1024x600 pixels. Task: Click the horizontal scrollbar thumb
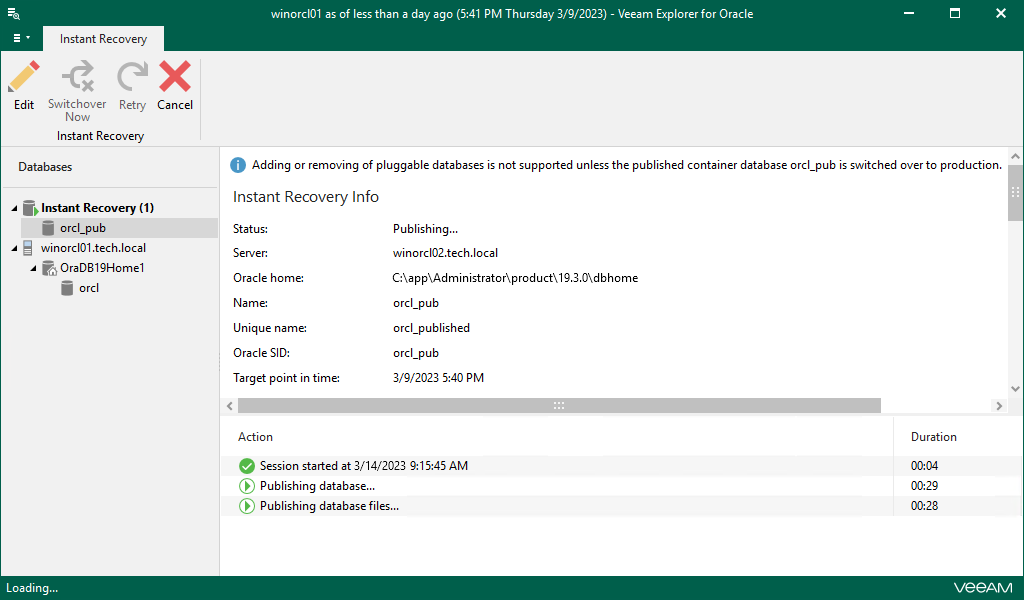[x=559, y=406]
